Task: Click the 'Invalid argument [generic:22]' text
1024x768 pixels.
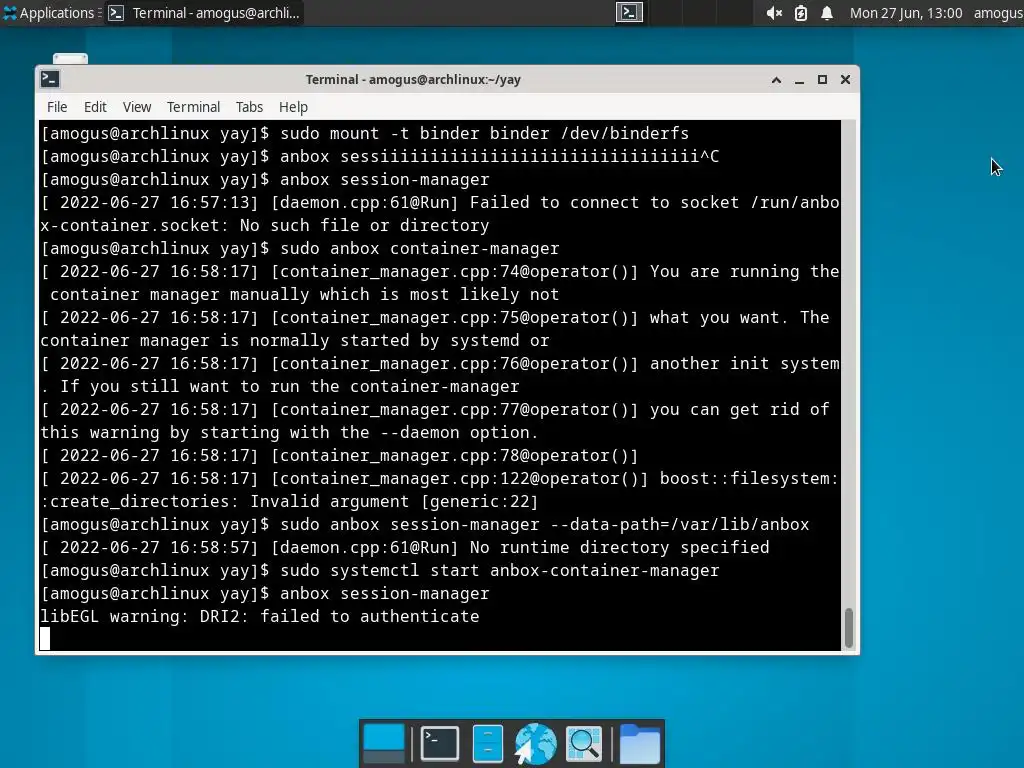Action: 394,502
